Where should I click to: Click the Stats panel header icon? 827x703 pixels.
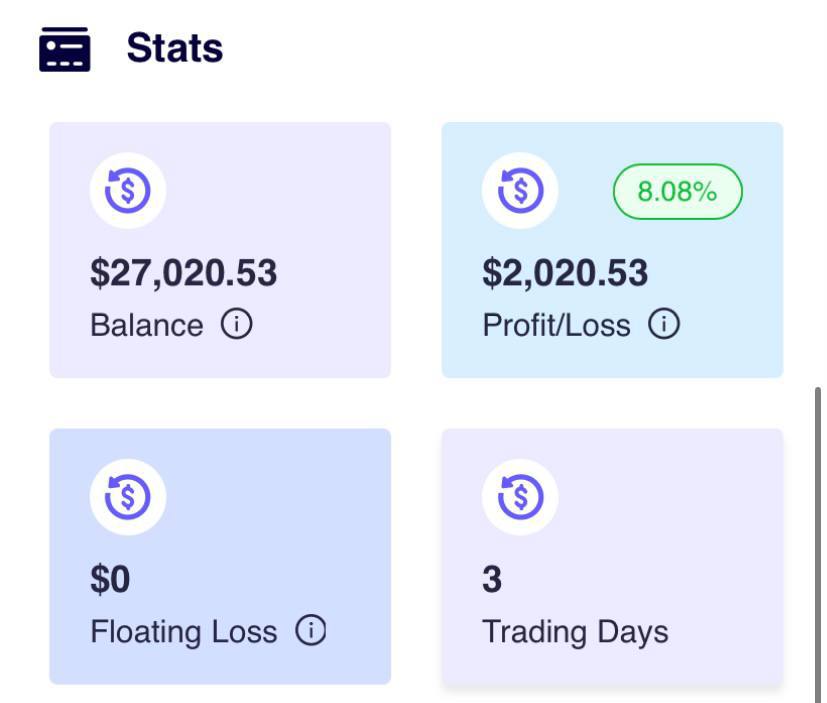[64, 49]
